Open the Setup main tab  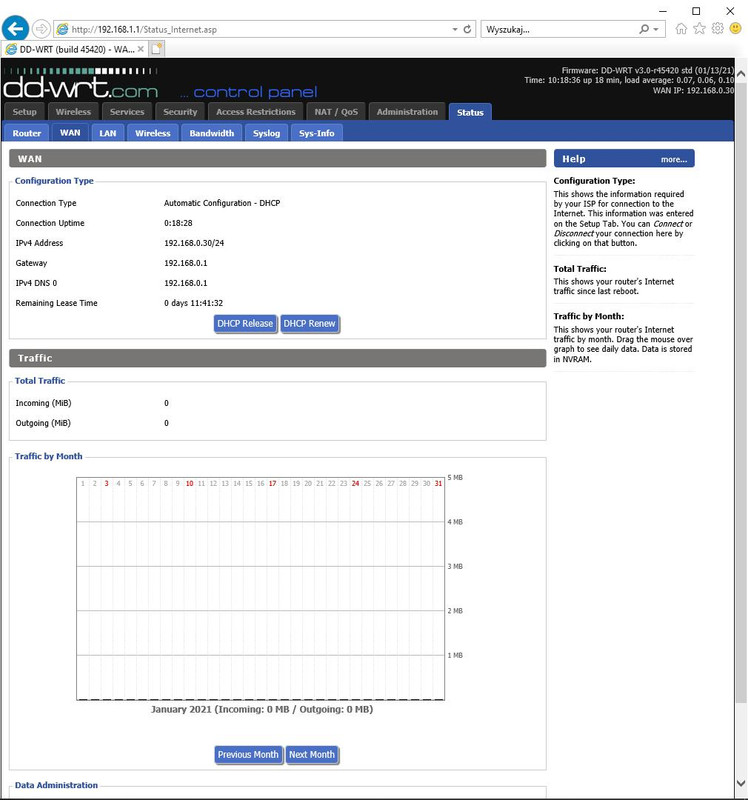coord(24,112)
